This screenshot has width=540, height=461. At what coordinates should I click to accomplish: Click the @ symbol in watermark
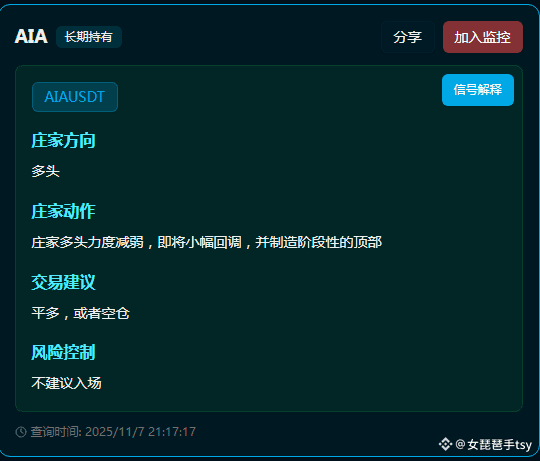click(460, 444)
